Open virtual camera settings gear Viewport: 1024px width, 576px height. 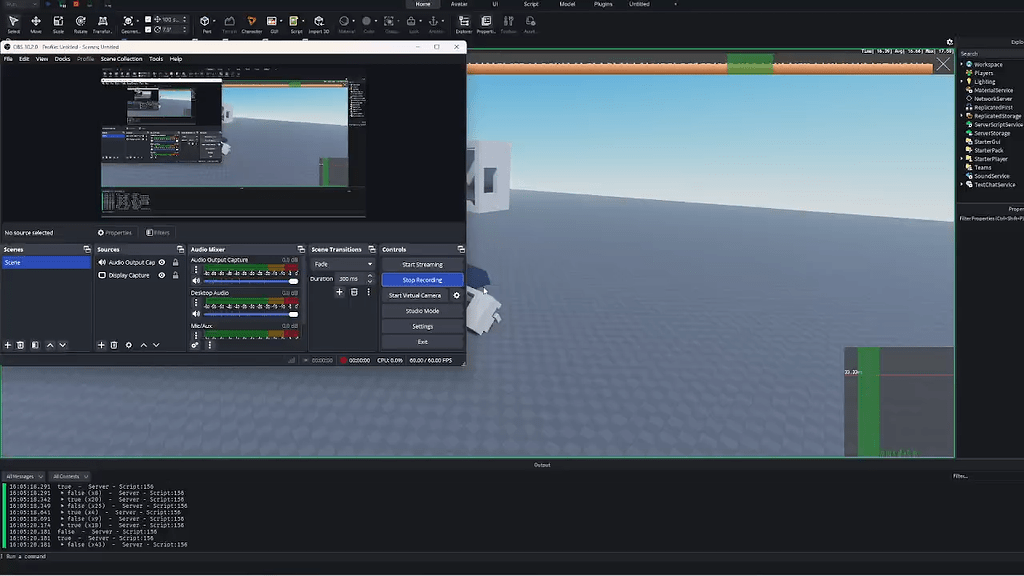point(456,295)
